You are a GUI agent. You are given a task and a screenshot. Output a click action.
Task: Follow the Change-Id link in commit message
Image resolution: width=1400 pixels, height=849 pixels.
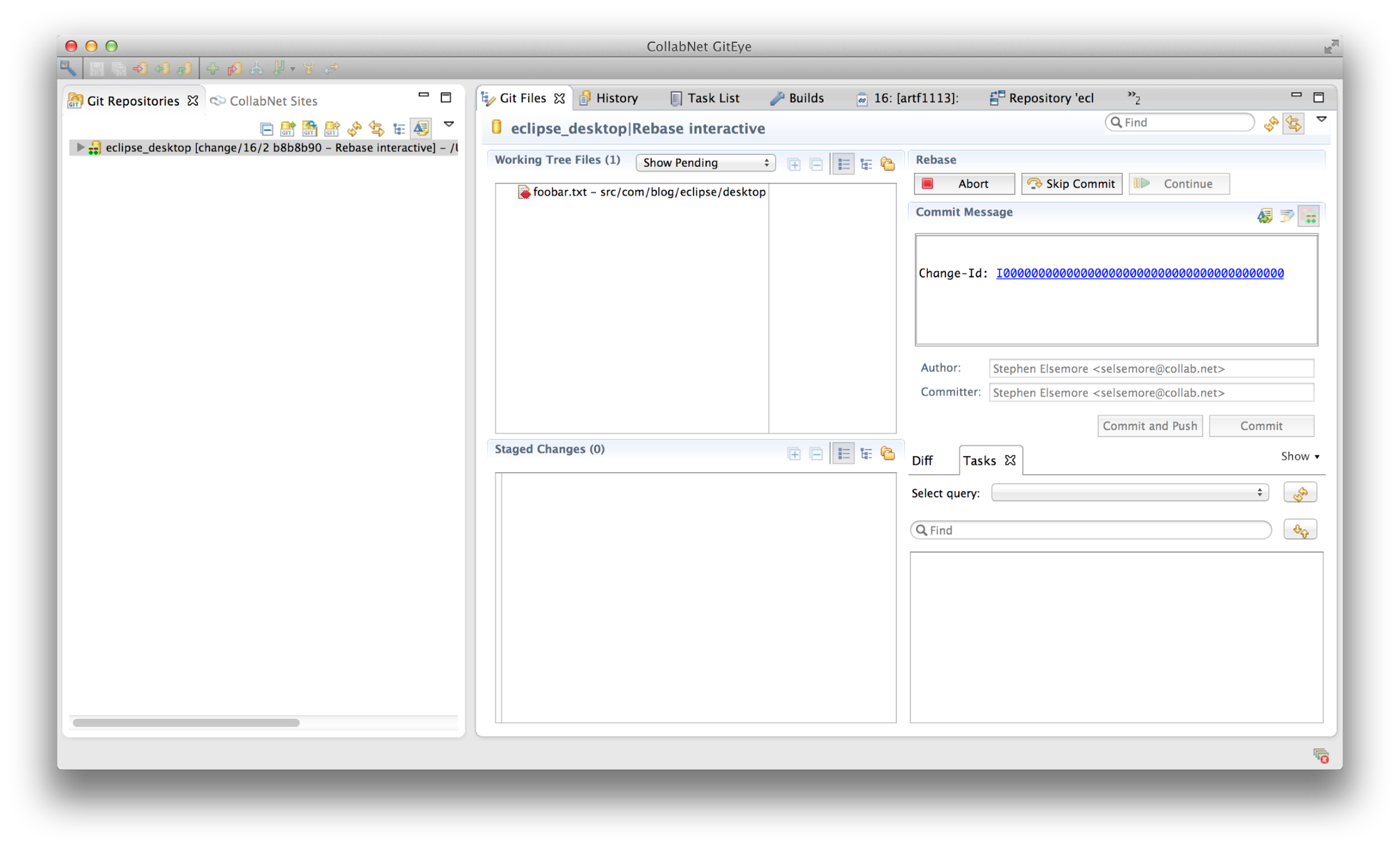pos(1139,273)
